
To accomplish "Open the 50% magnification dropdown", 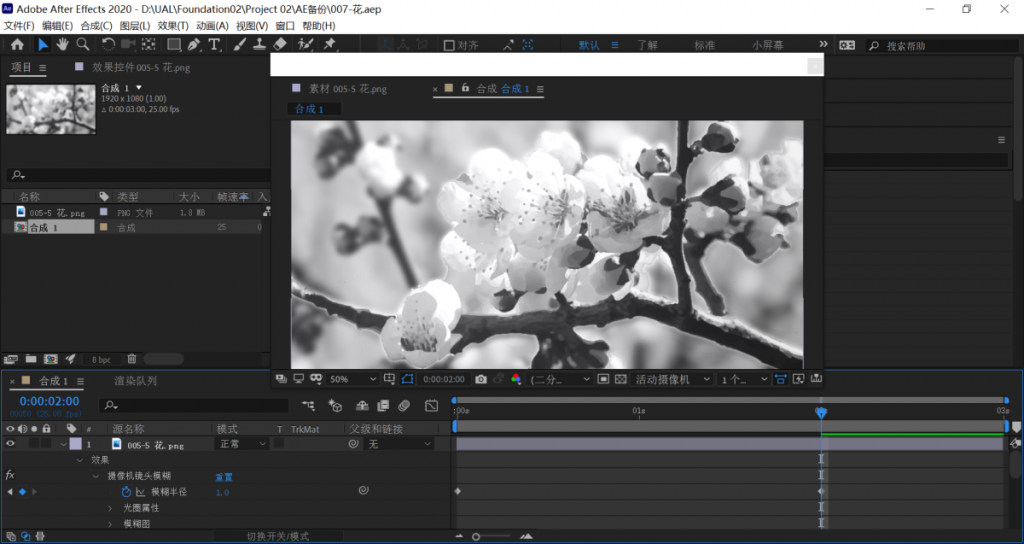I will (353, 379).
